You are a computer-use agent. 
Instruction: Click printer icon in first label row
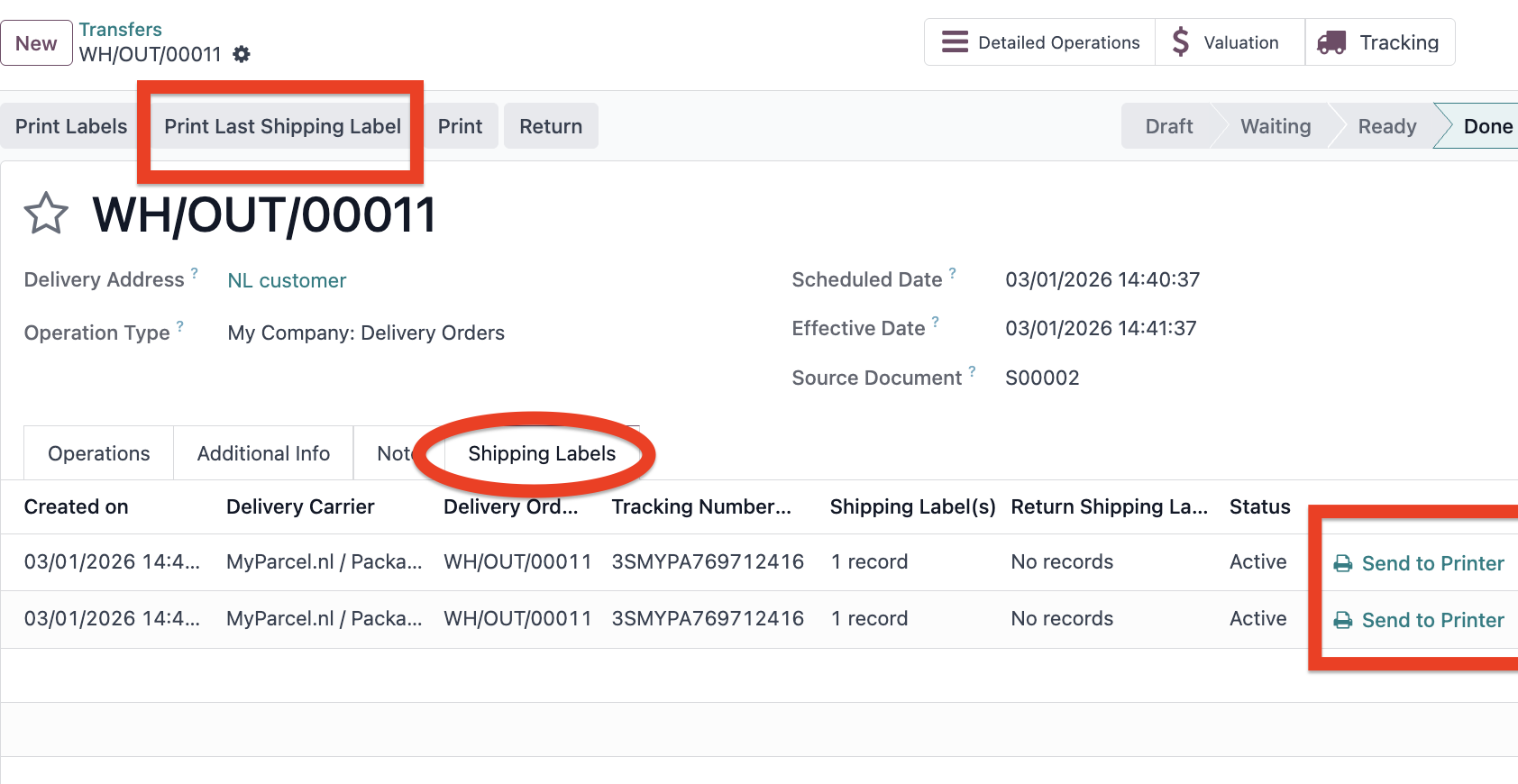(x=1343, y=563)
